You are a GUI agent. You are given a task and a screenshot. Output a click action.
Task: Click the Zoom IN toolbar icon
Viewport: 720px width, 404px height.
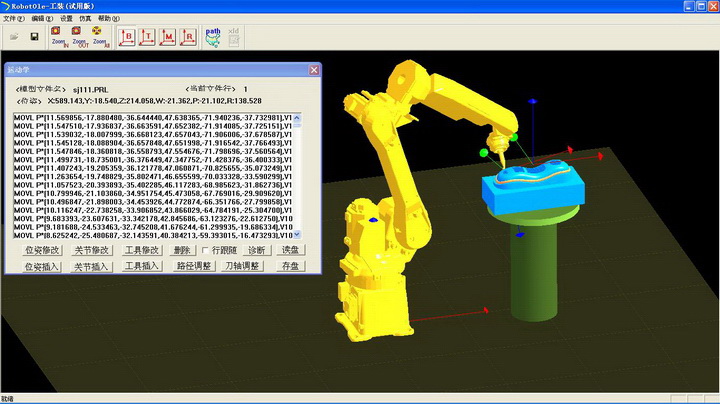(58, 37)
